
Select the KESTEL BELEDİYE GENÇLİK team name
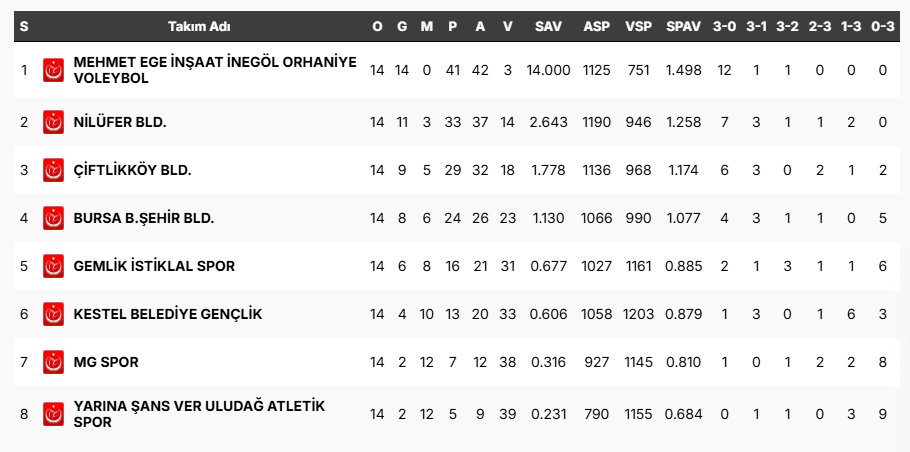(168, 314)
